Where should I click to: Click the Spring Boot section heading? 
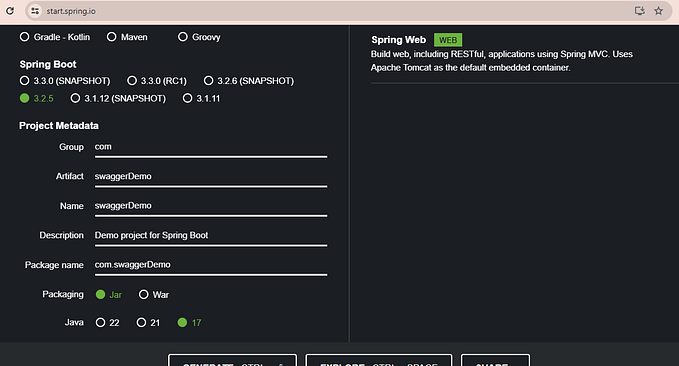click(48, 64)
